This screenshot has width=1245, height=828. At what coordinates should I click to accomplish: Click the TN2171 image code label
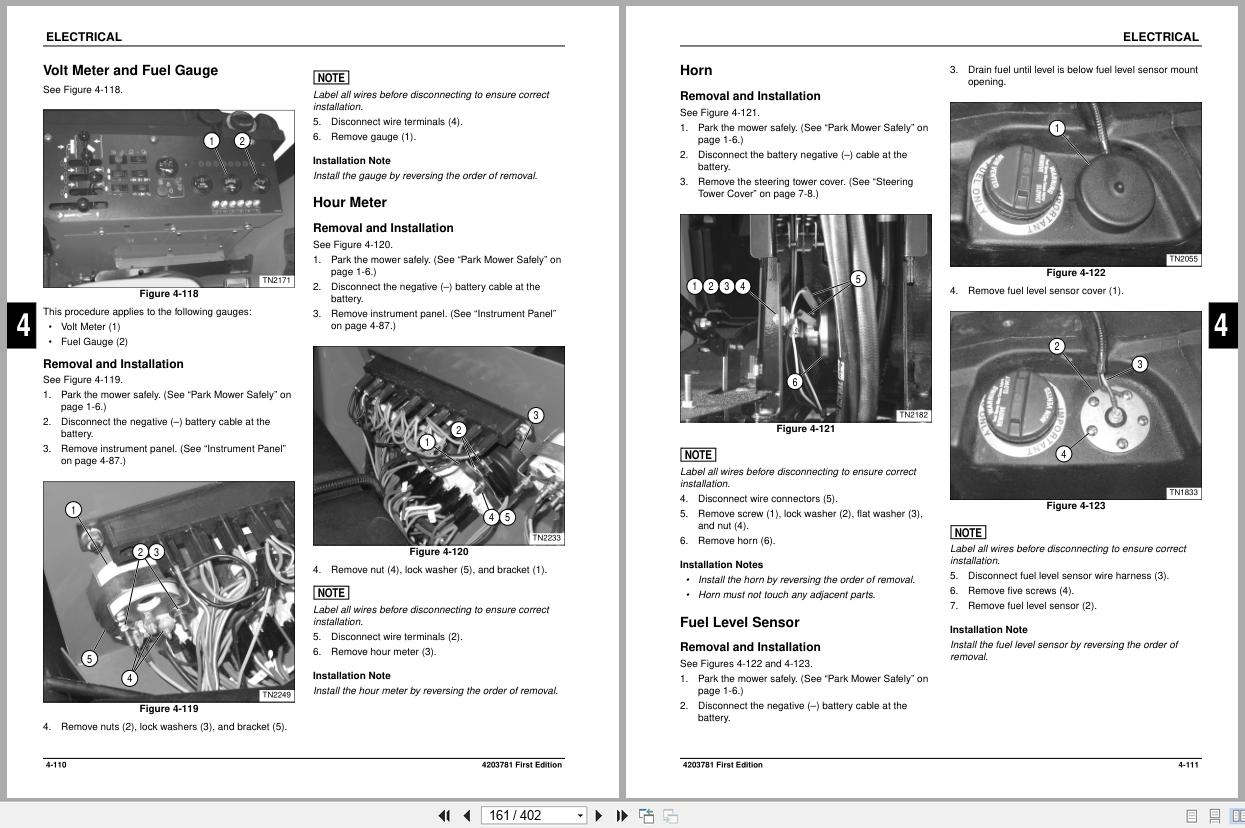[277, 281]
